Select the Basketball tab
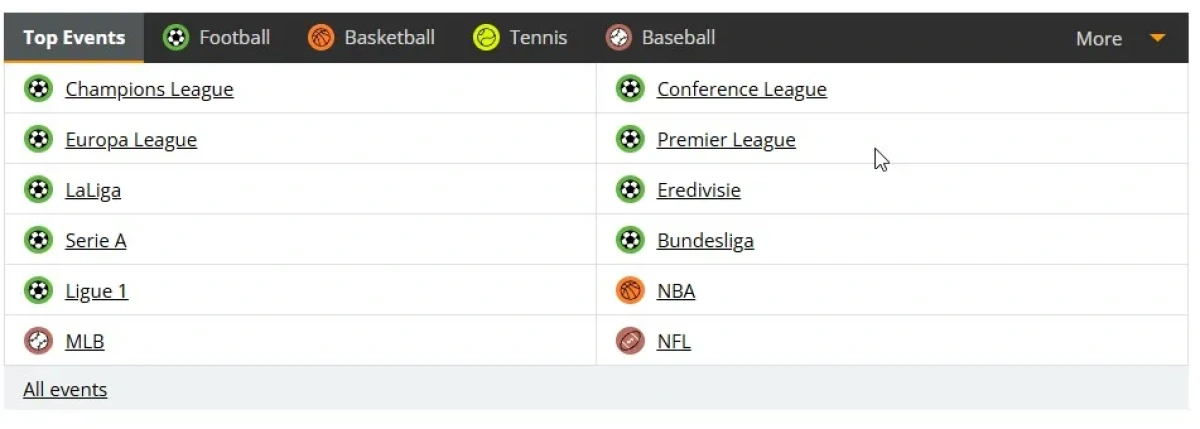 [x=372, y=38]
